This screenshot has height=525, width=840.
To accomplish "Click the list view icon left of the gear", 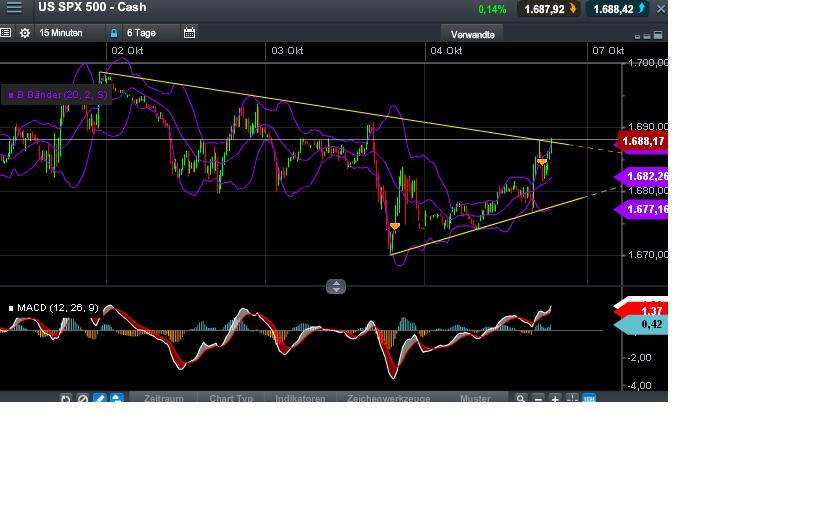I will tap(6, 33).
